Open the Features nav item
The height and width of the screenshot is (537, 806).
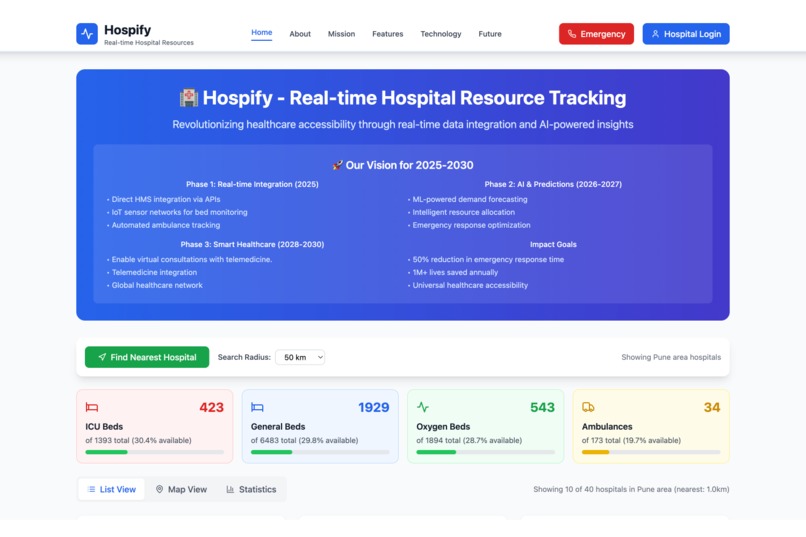click(x=388, y=34)
